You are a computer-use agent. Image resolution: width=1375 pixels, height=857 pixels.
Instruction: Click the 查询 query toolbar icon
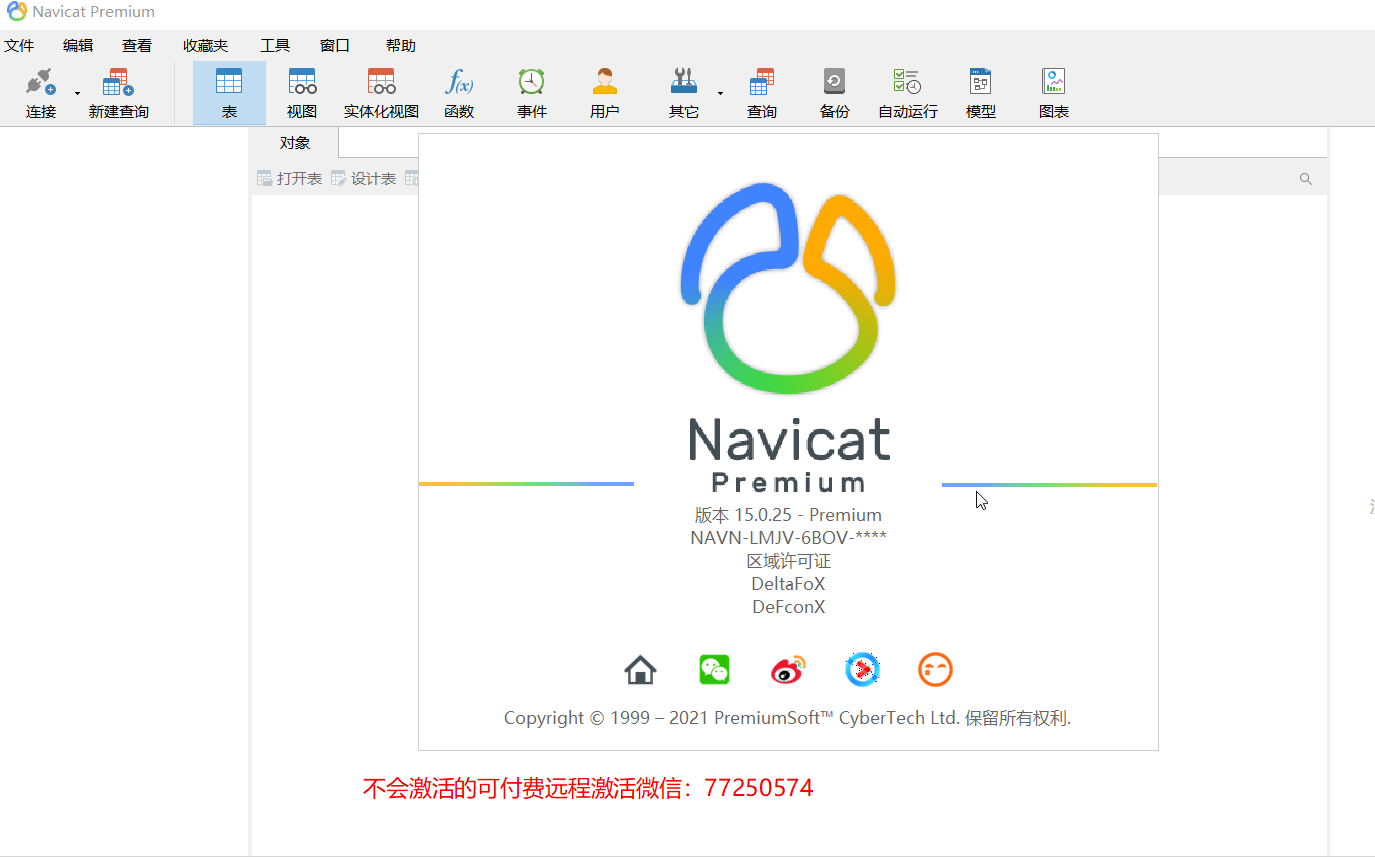762,81
